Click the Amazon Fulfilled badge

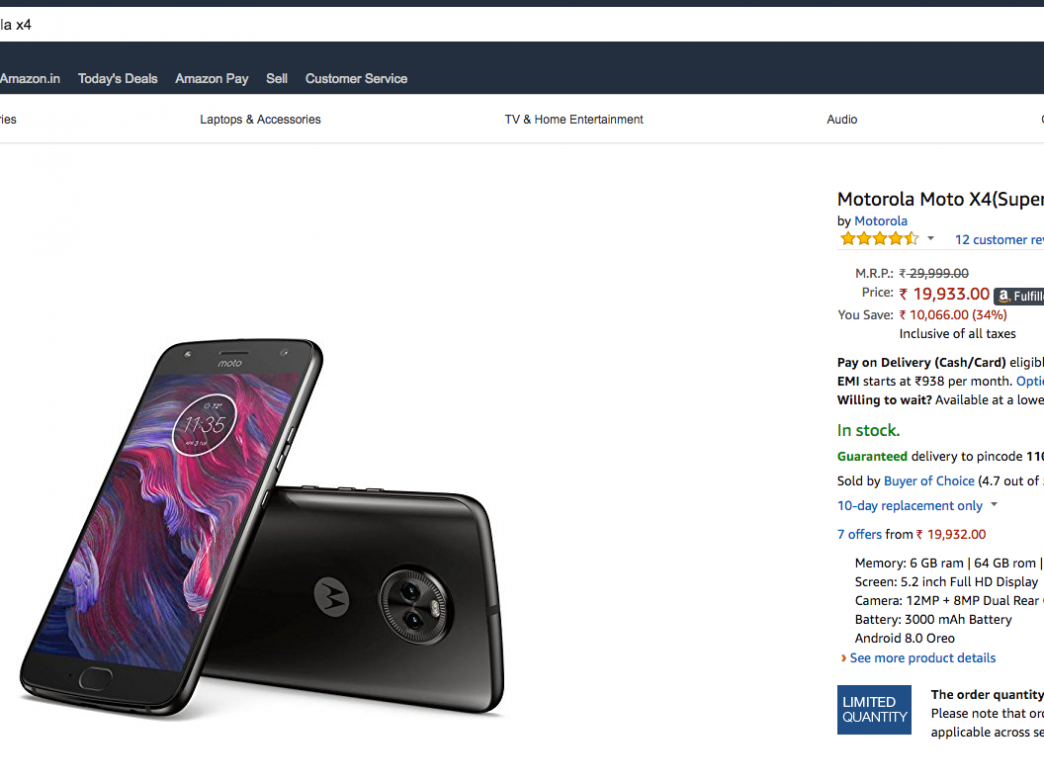tap(1020, 296)
